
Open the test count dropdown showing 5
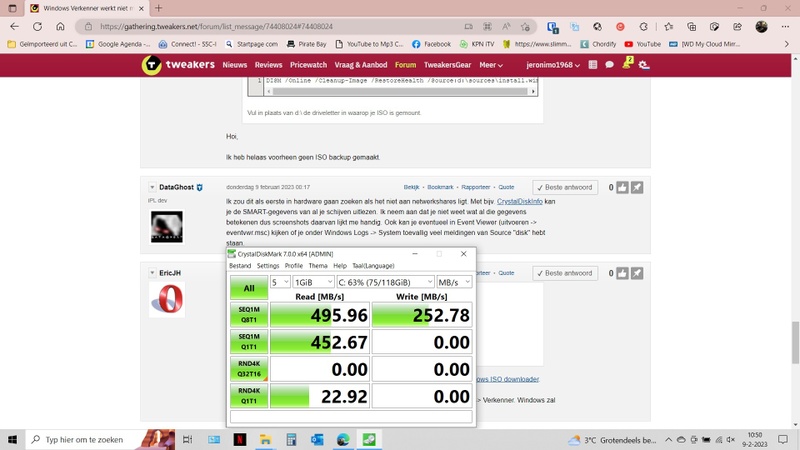coord(280,282)
